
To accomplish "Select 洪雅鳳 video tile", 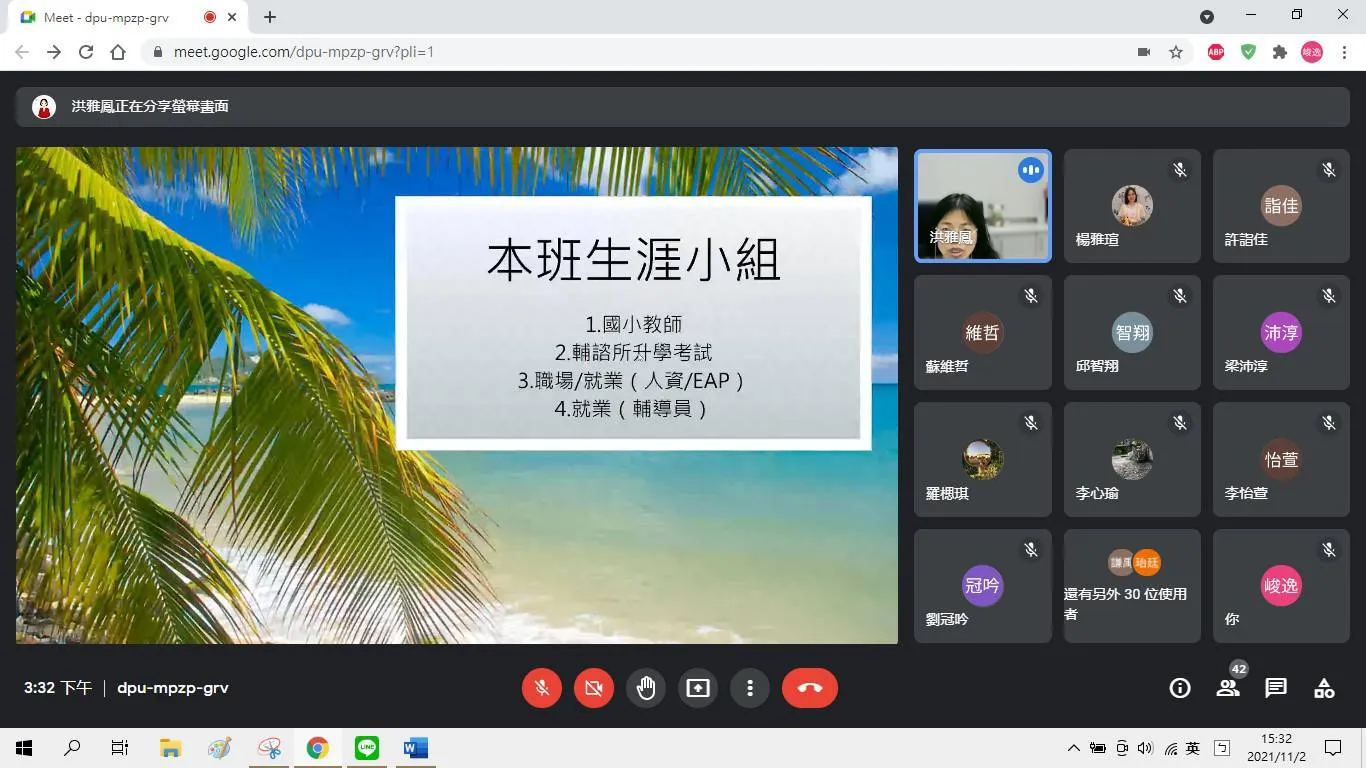I will pos(983,206).
